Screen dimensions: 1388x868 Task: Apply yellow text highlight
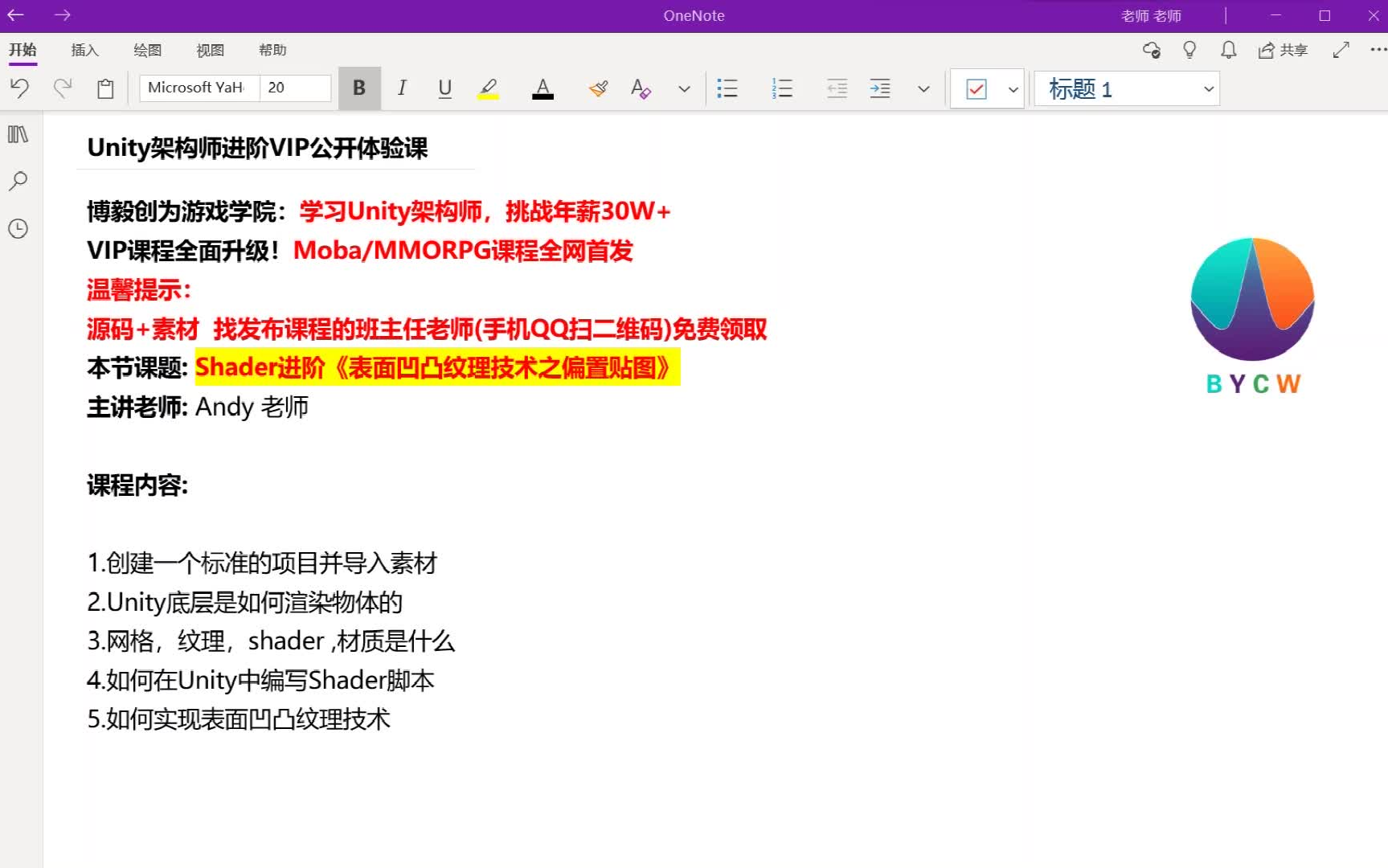click(x=488, y=88)
